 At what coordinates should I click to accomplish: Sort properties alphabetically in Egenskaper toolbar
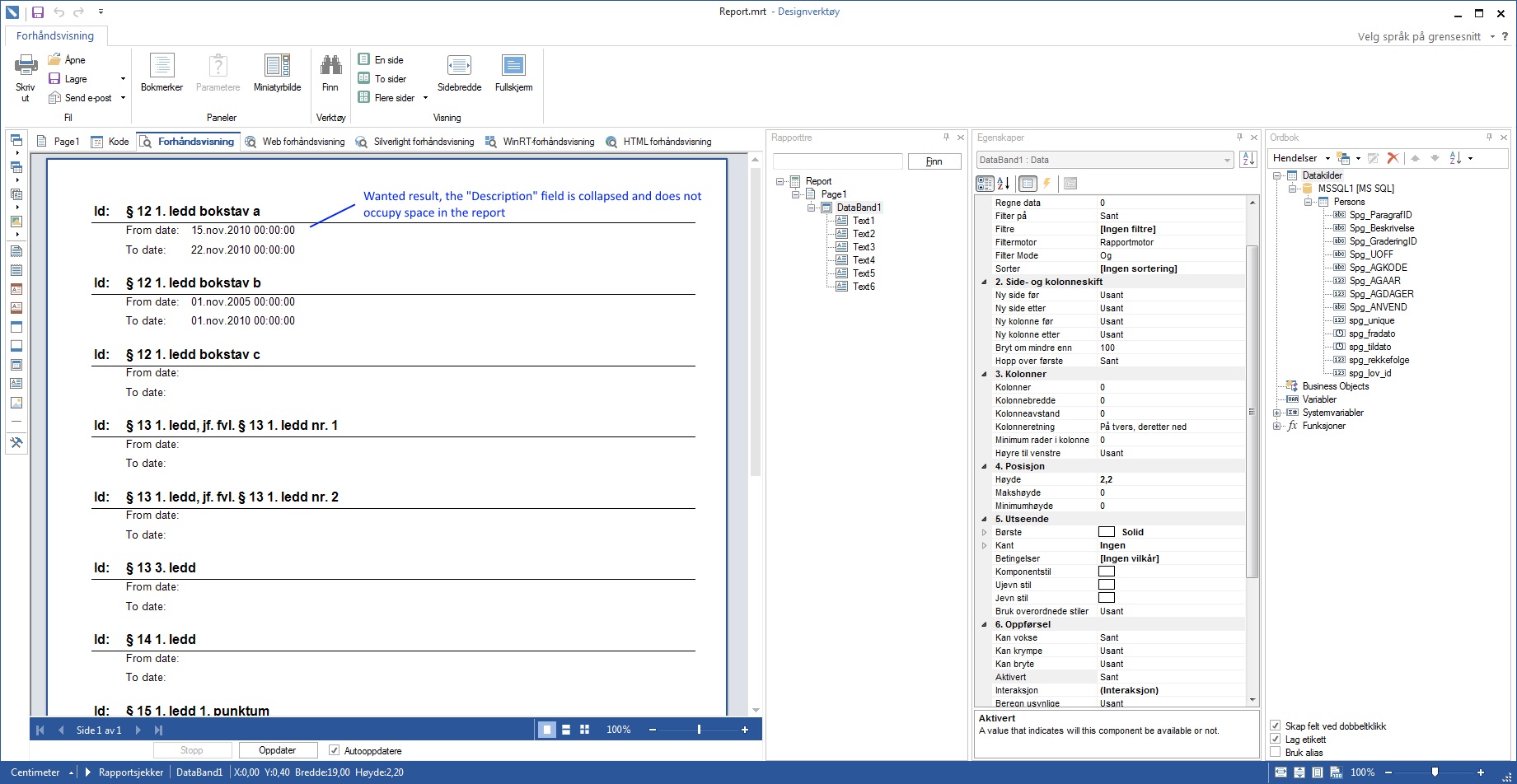pyautogui.click(x=1003, y=184)
